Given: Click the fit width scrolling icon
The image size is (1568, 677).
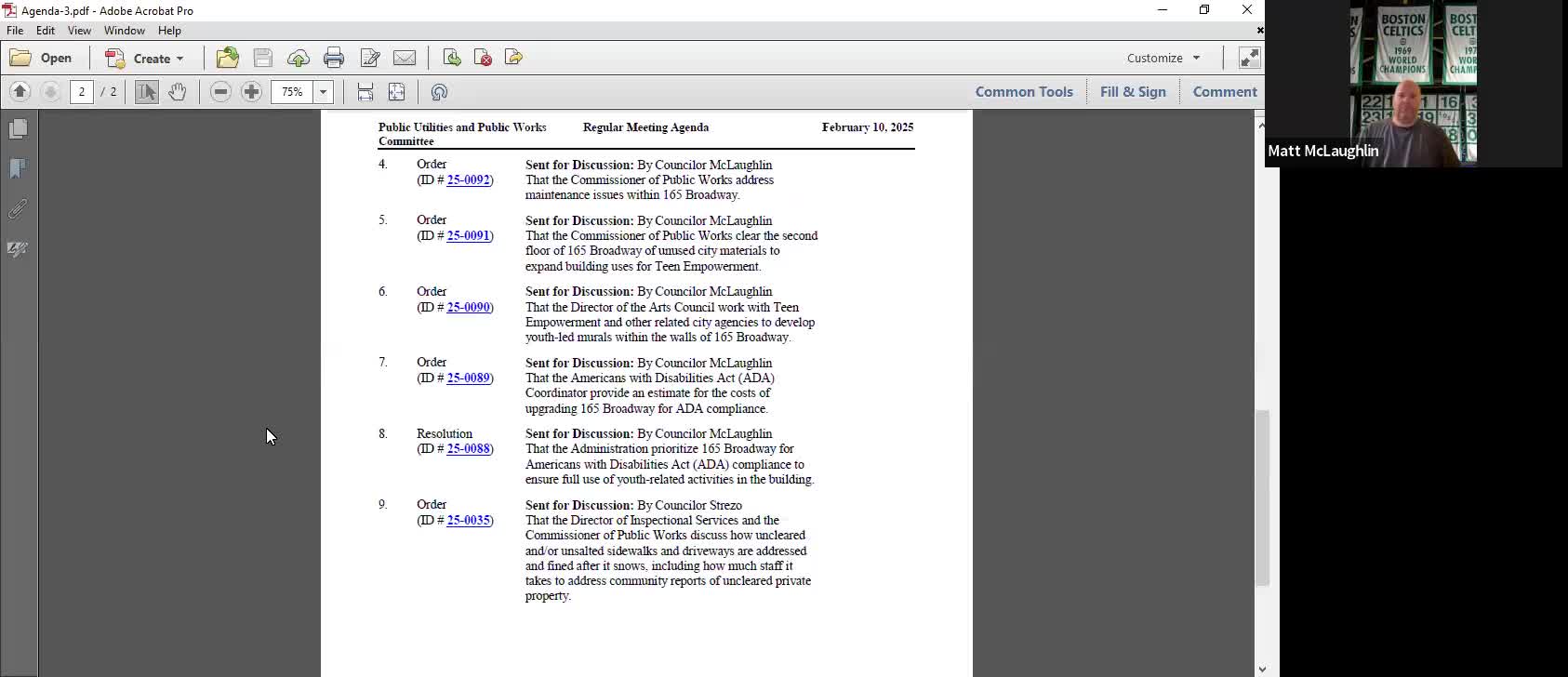Looking at the screenshot, I should click(365, 91).
